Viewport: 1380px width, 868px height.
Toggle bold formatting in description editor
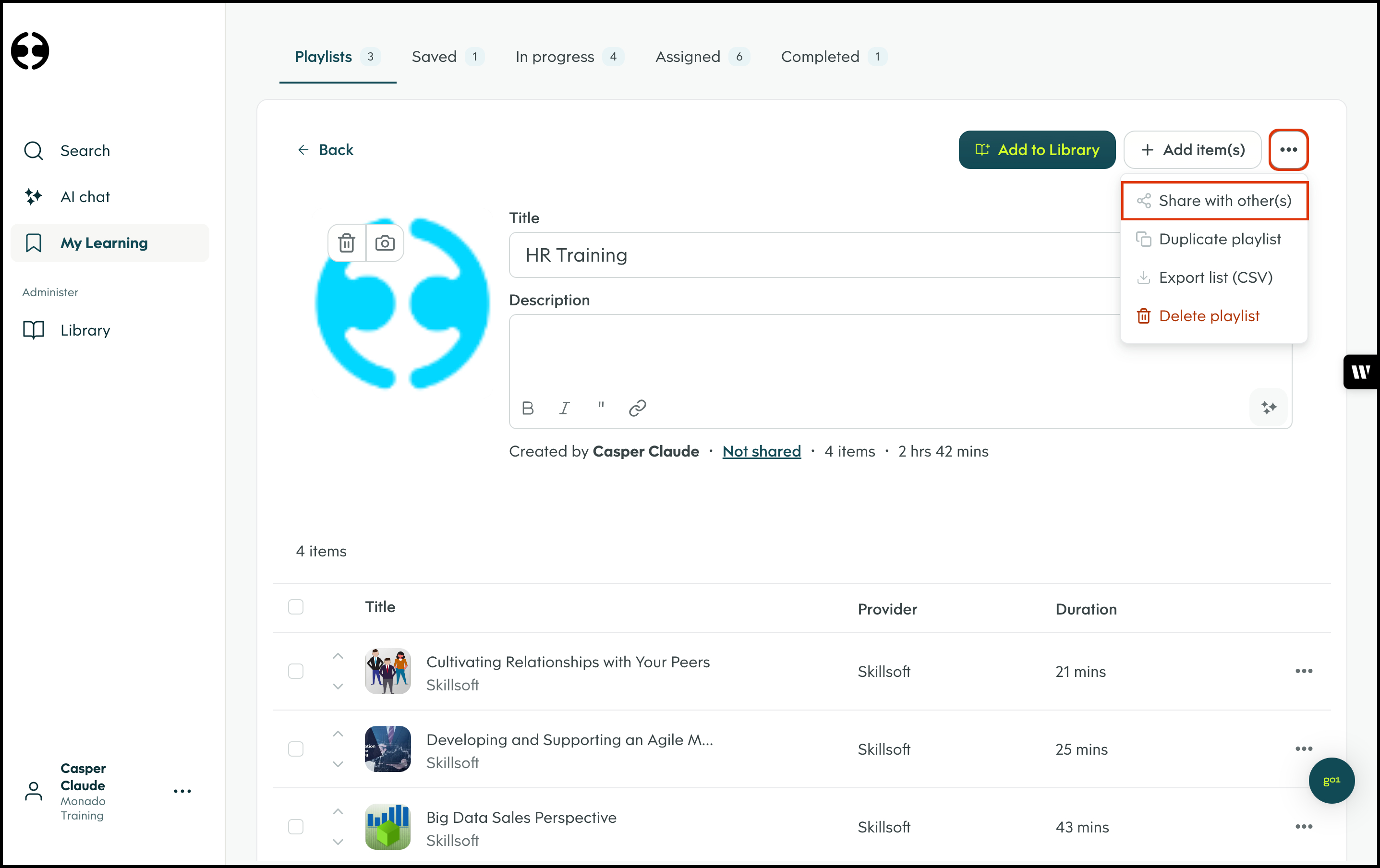[528, 409]
